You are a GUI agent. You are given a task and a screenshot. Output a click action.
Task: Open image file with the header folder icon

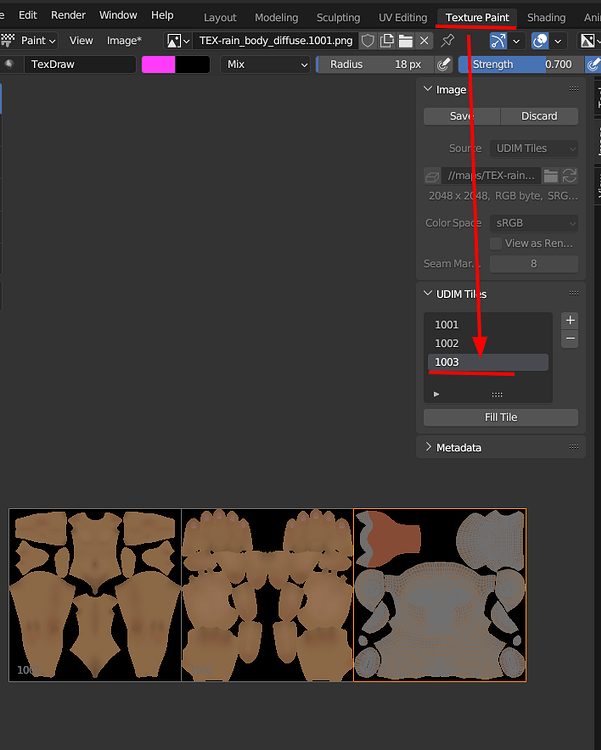pyautogui.click(x=405, y=41)
